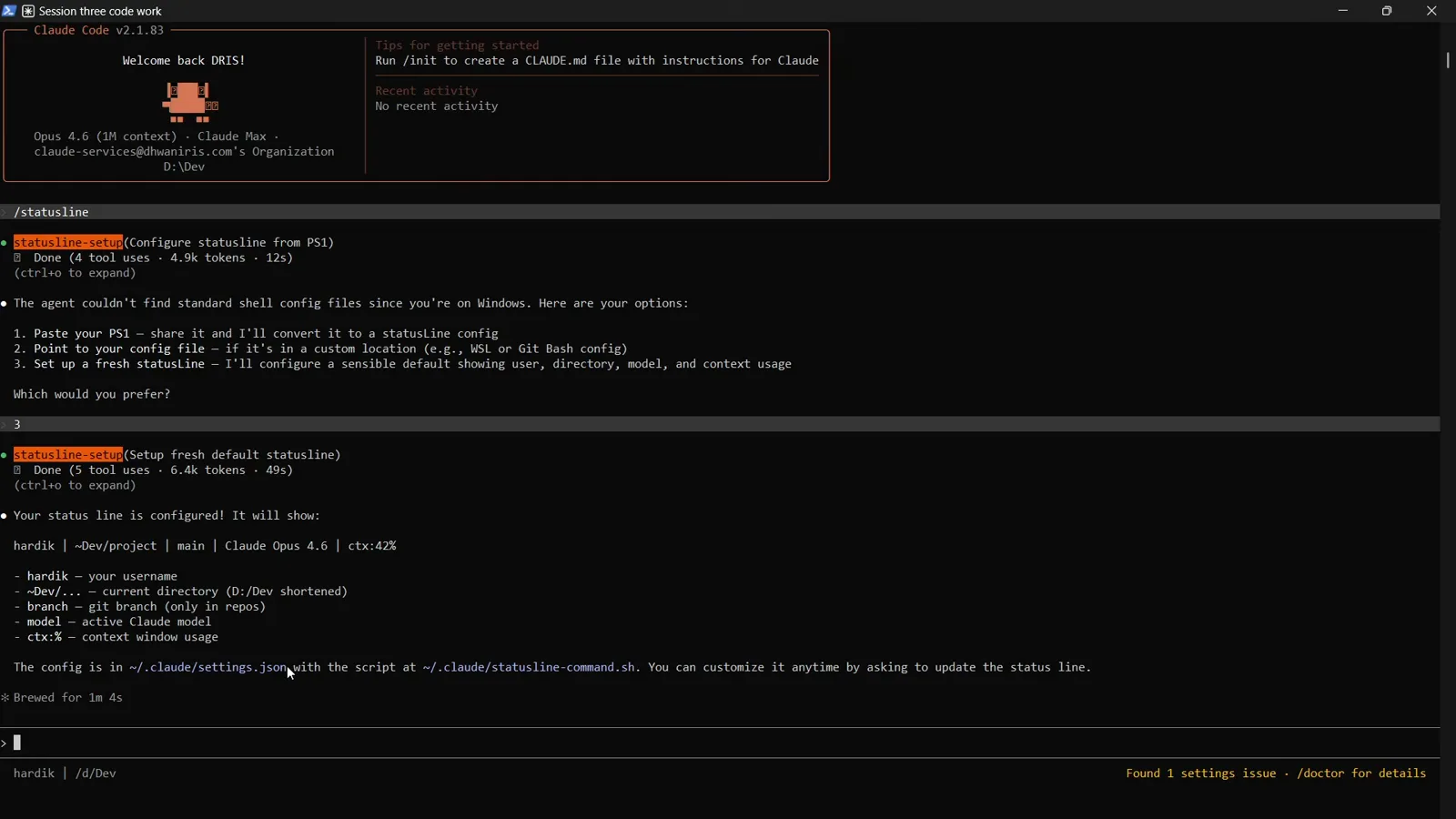This screenshot has height=819, width=1456.
Task: Click the 'Found 1 settings issue' notice
Action: click(1276, 773)
